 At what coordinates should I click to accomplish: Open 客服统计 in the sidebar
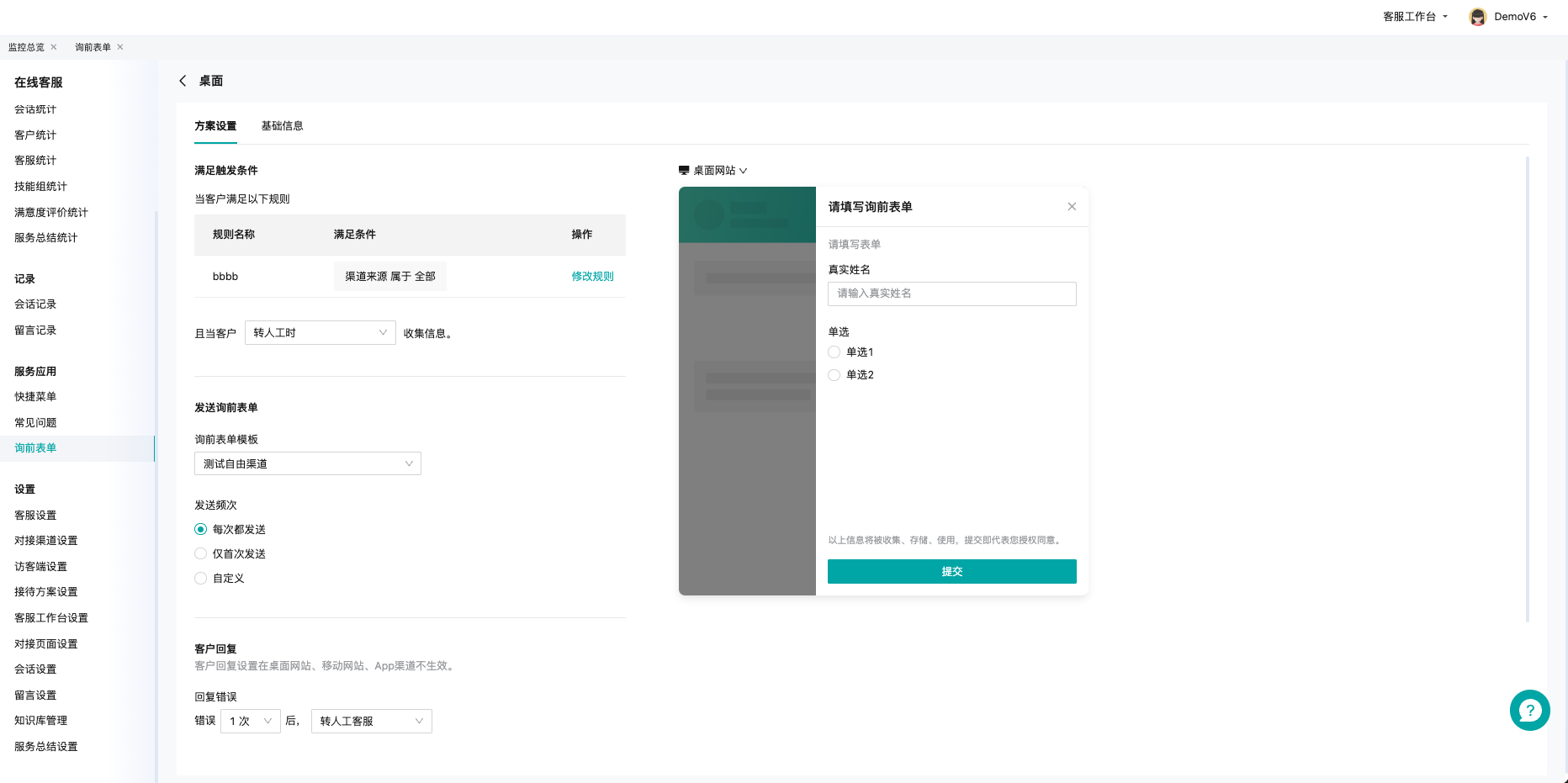coord(35,161)
